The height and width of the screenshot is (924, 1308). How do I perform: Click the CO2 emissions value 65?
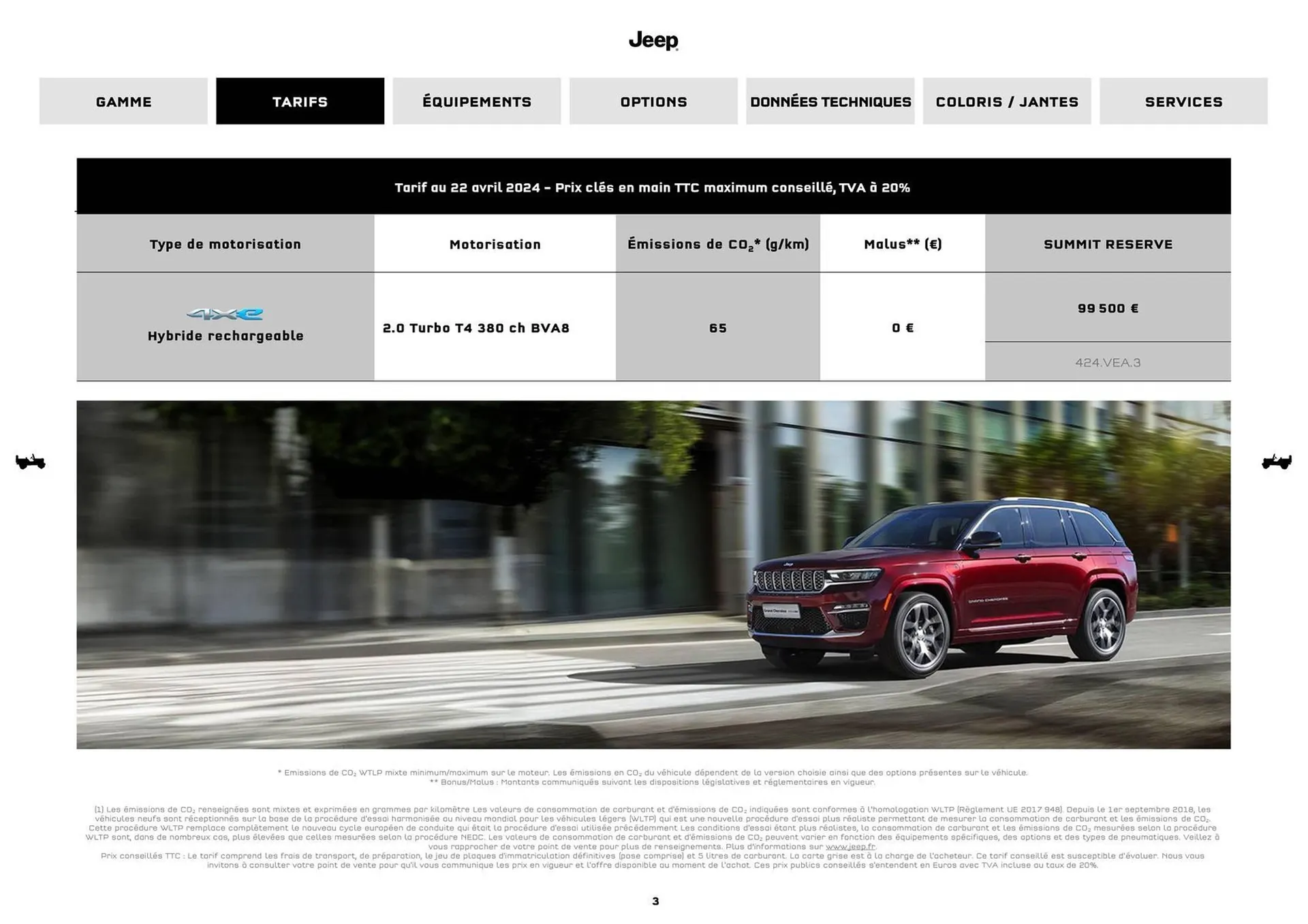click(719, 328)
